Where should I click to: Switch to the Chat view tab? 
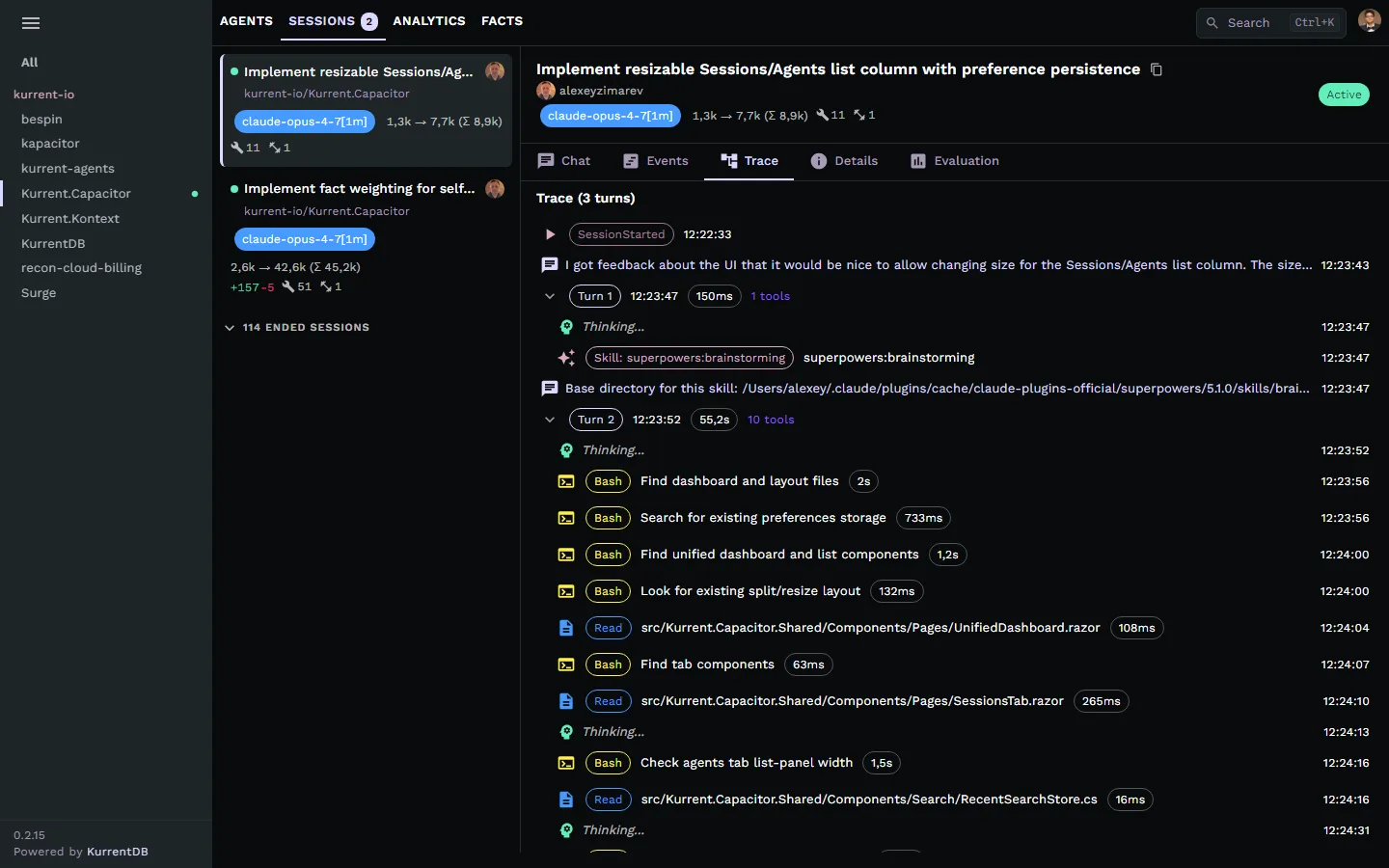[564, 161]
